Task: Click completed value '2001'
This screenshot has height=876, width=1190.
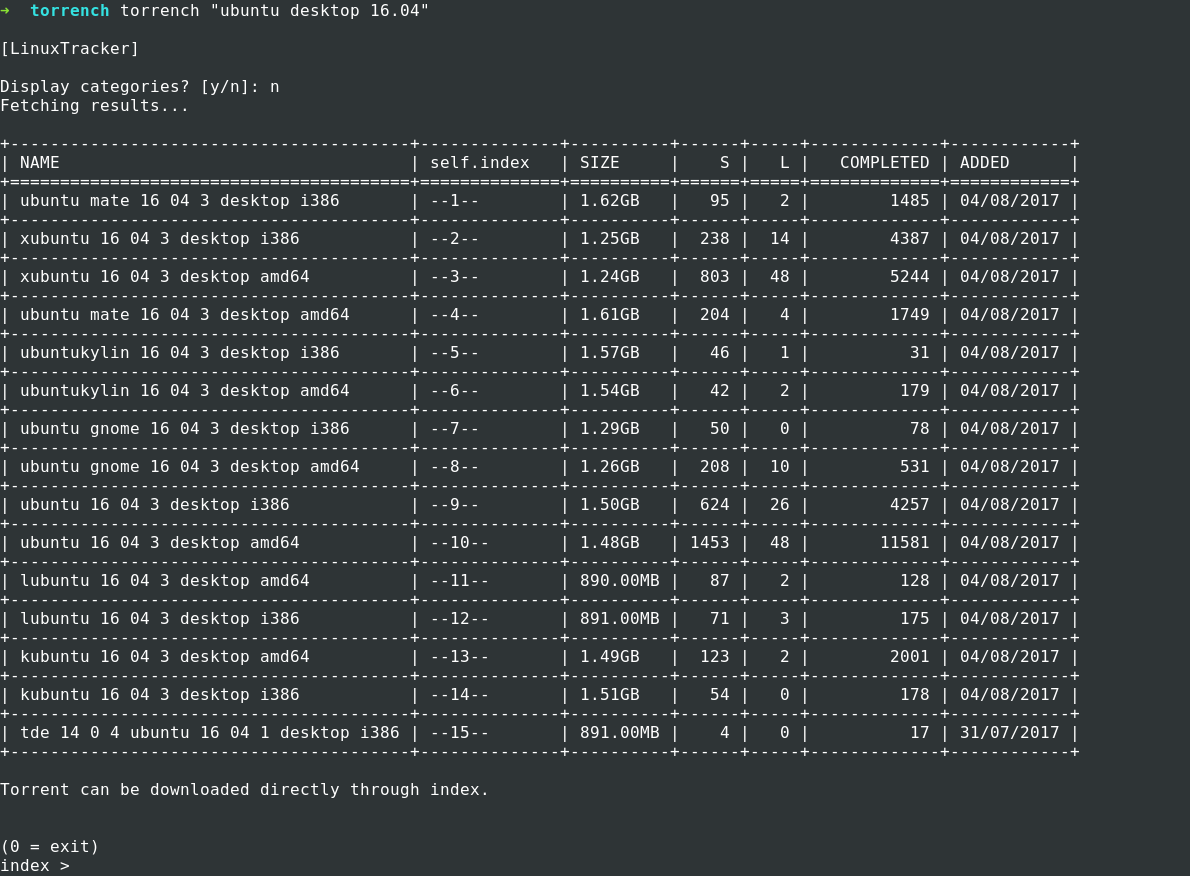Action: tap(910, 657)
